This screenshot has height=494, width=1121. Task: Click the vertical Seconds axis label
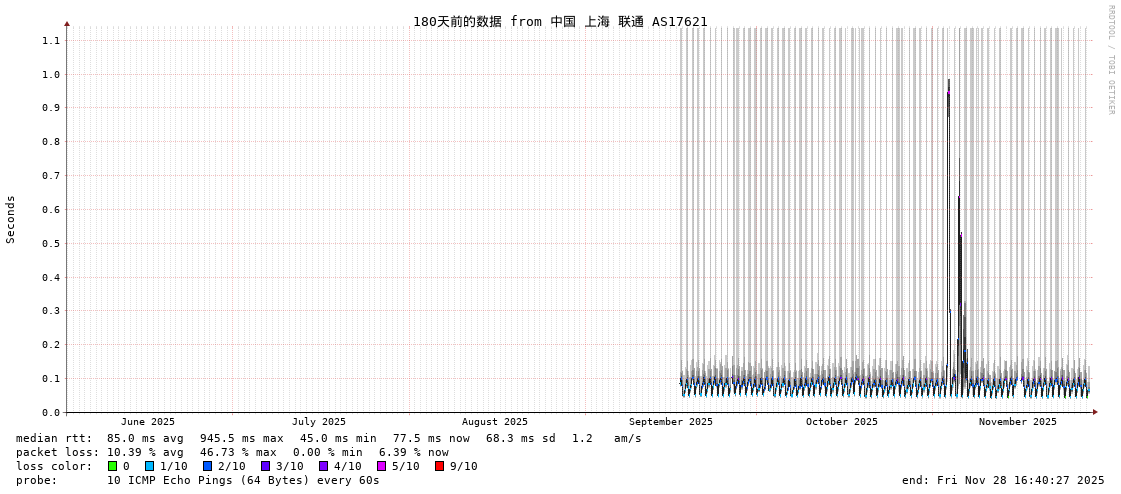11,219
